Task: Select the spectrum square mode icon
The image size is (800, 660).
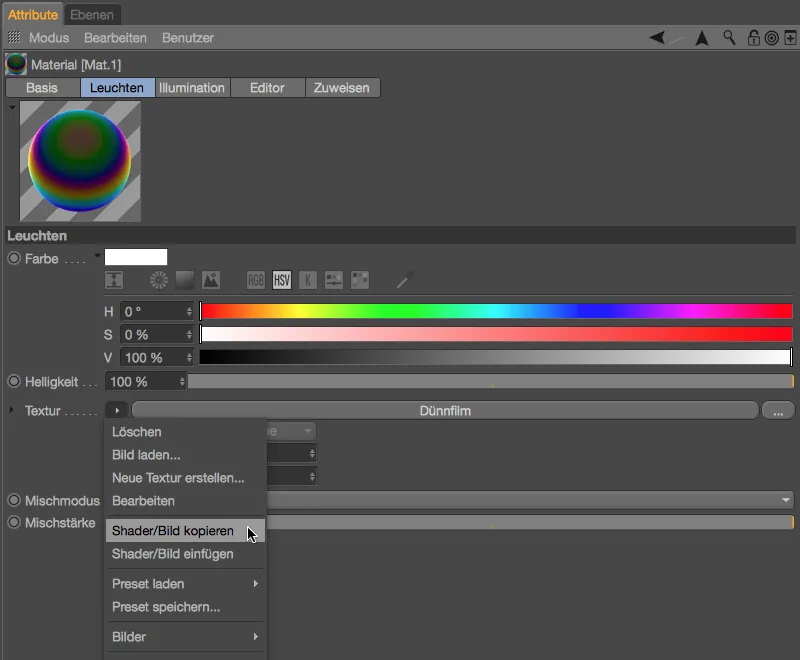Action: (x=185, y=280)
